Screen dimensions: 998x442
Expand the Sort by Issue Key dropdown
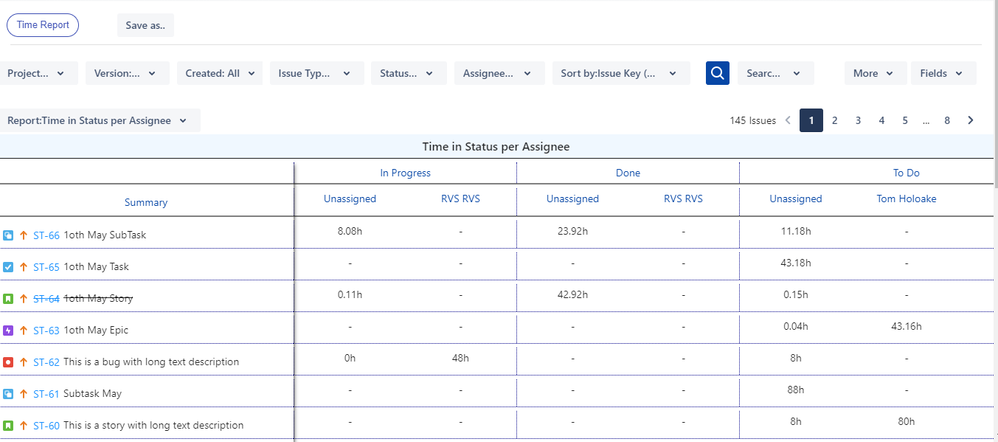(620, 73)
